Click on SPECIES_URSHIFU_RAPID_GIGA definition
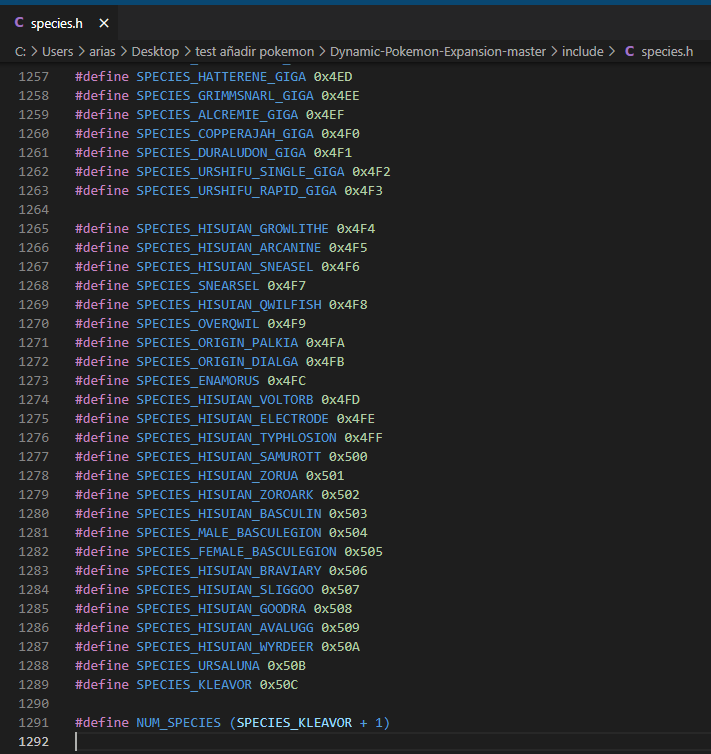 tap(236, 191)
